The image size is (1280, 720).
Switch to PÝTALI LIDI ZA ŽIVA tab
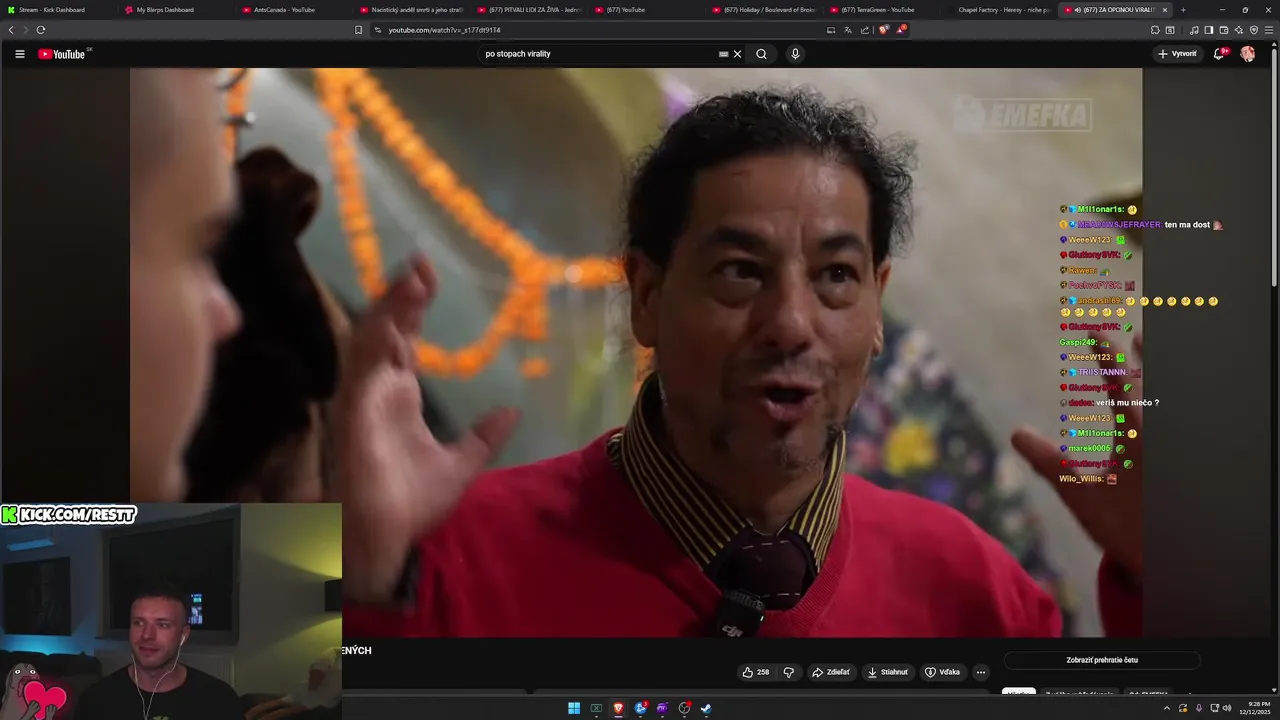coord(530,10)
